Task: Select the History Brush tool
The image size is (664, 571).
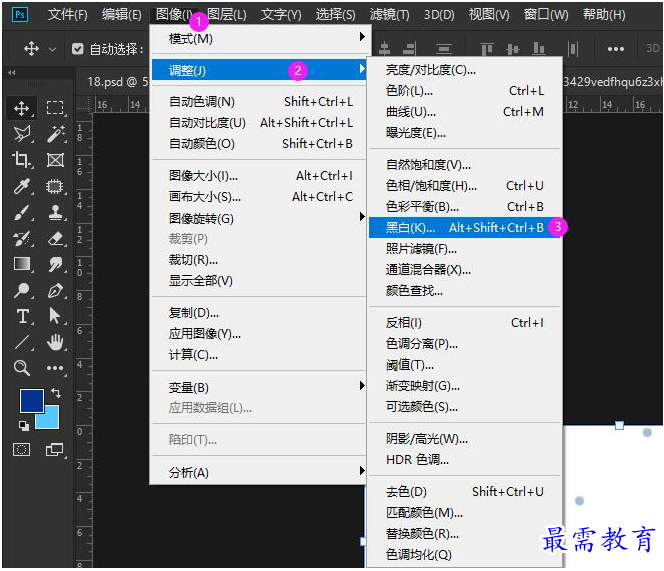Action: [22, 238]
